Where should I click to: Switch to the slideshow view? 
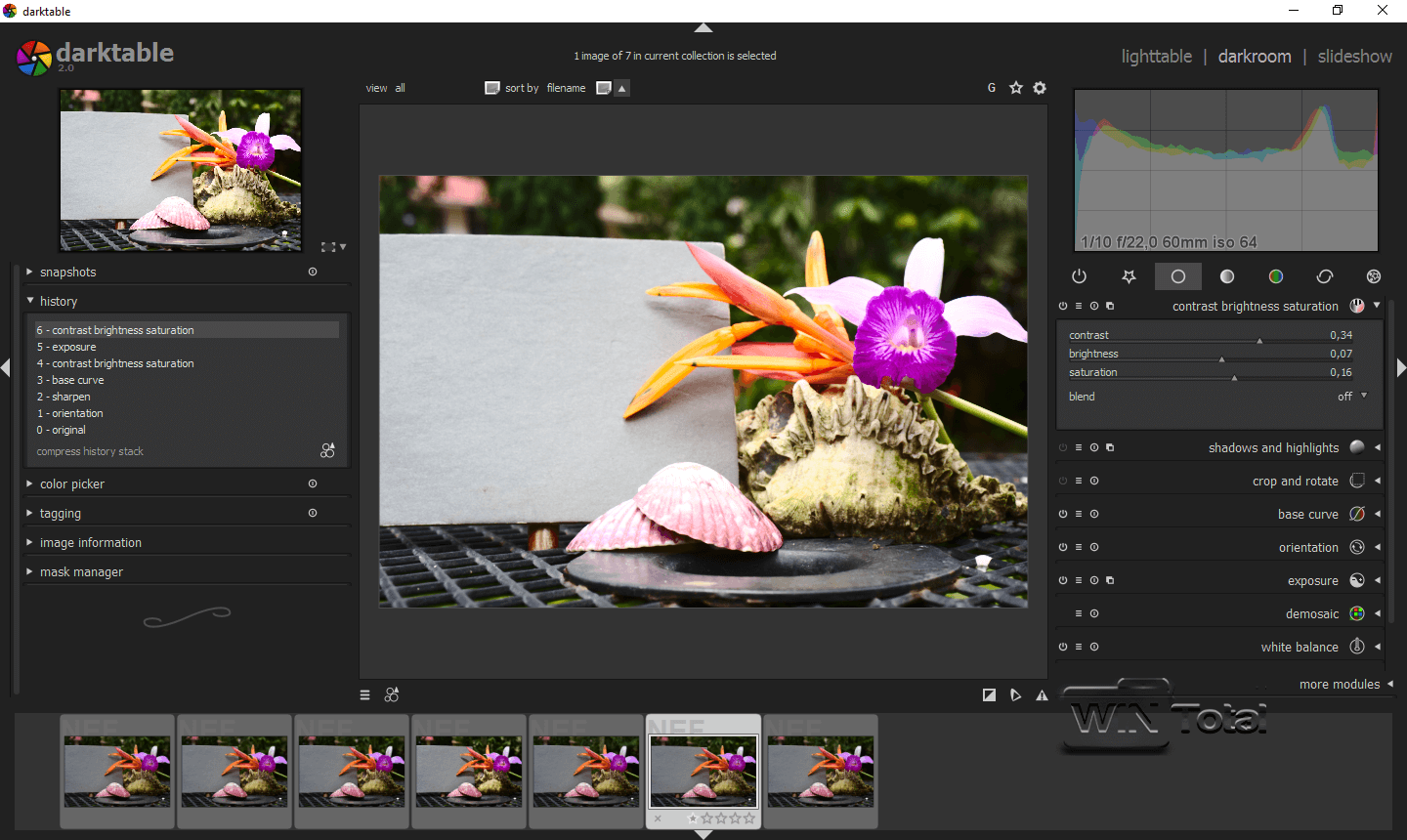(x=1354, y=57)
